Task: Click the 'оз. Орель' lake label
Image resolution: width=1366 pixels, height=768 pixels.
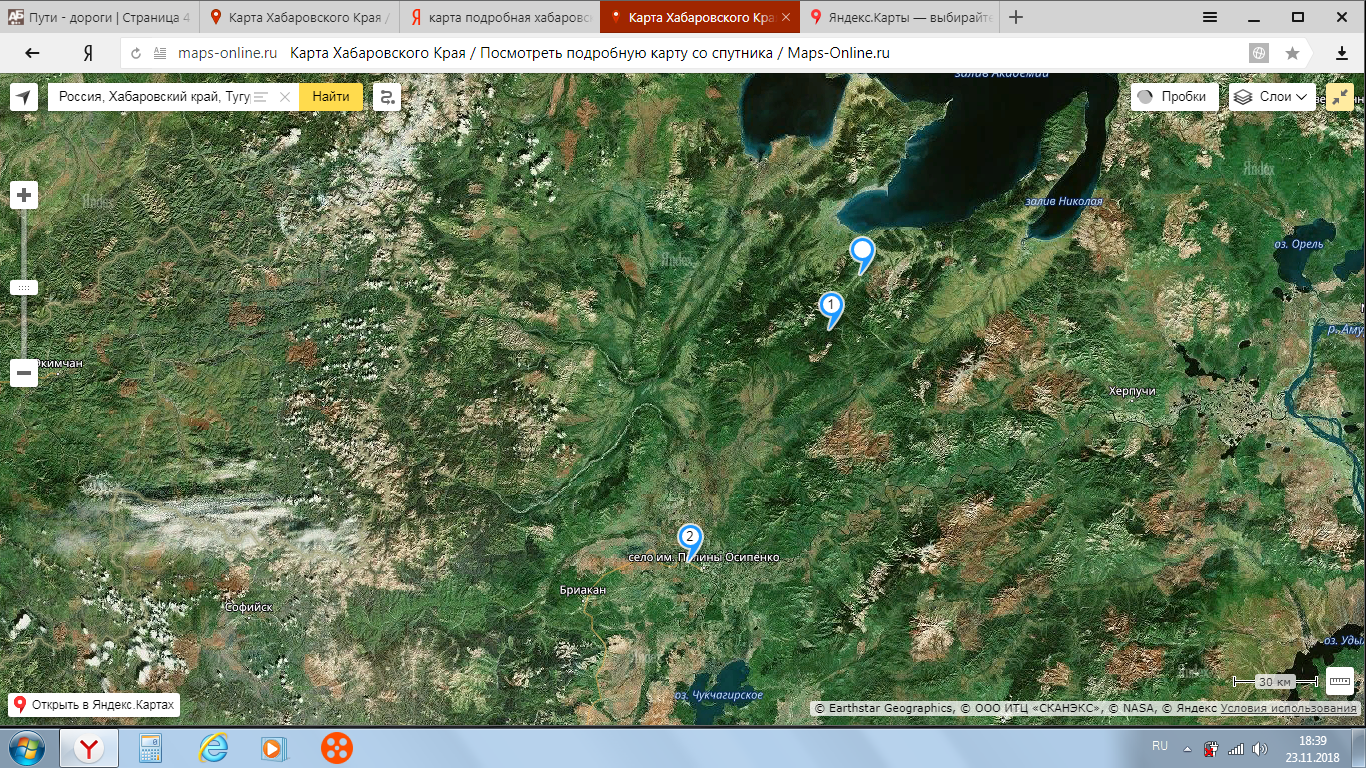Action: (1298, 244)
